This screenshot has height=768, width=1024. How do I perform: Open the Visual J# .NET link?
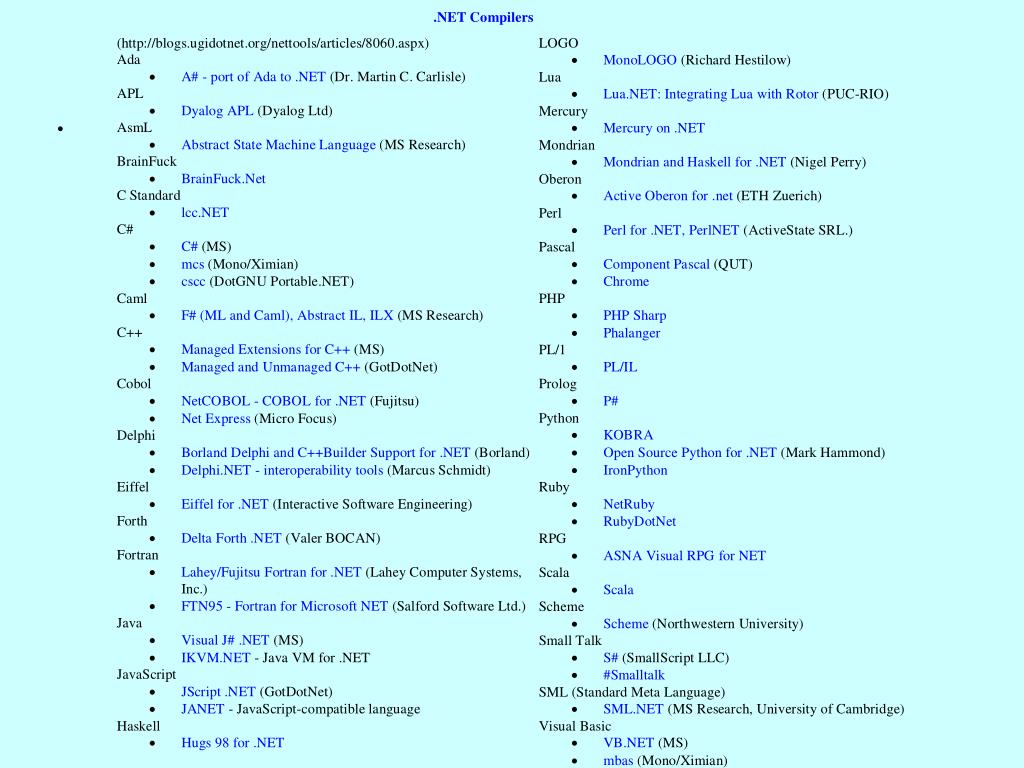click(225, 640)
